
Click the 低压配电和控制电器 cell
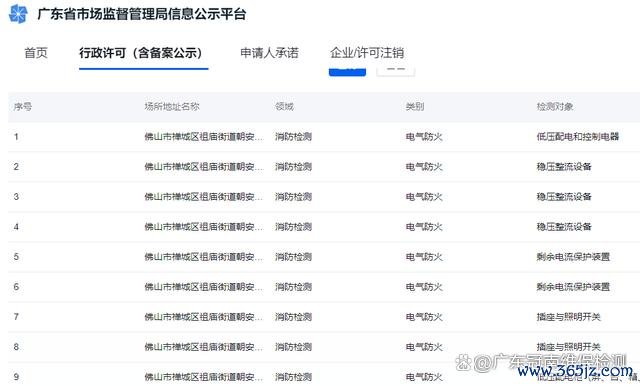[x=578, y=137]
